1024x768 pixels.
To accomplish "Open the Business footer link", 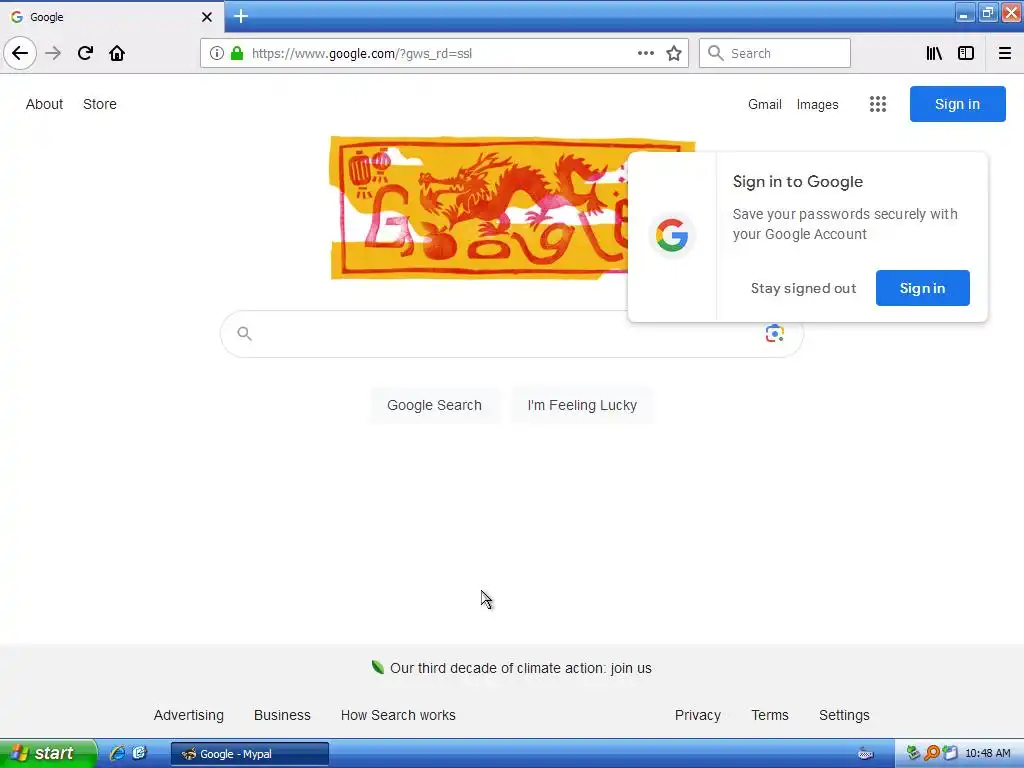I will (282, 715).
